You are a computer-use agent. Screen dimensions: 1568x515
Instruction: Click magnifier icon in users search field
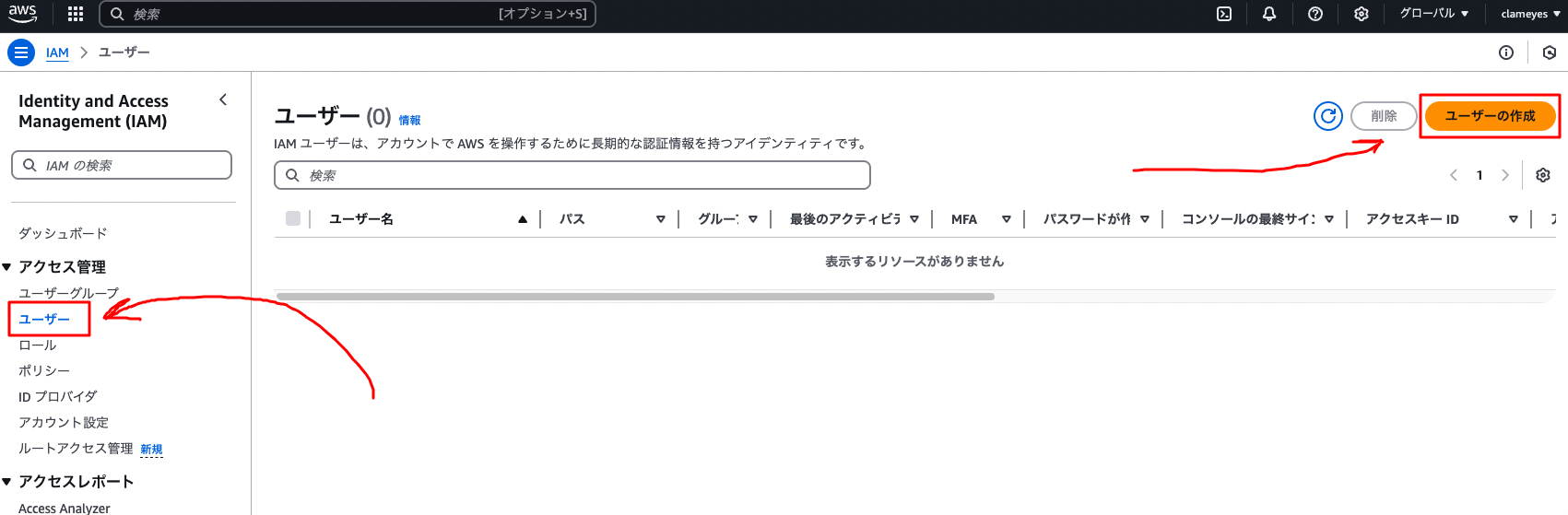pos(292,175)
